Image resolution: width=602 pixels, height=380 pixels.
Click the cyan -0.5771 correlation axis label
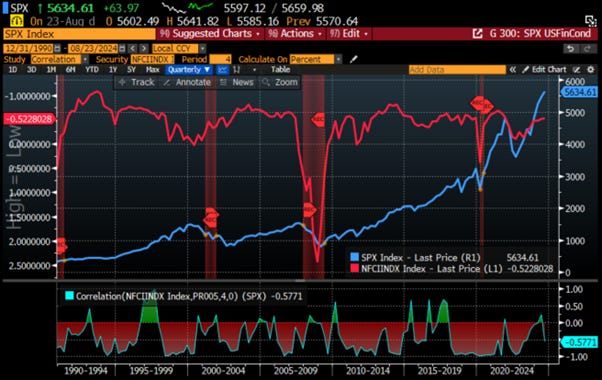coord(580,342)
